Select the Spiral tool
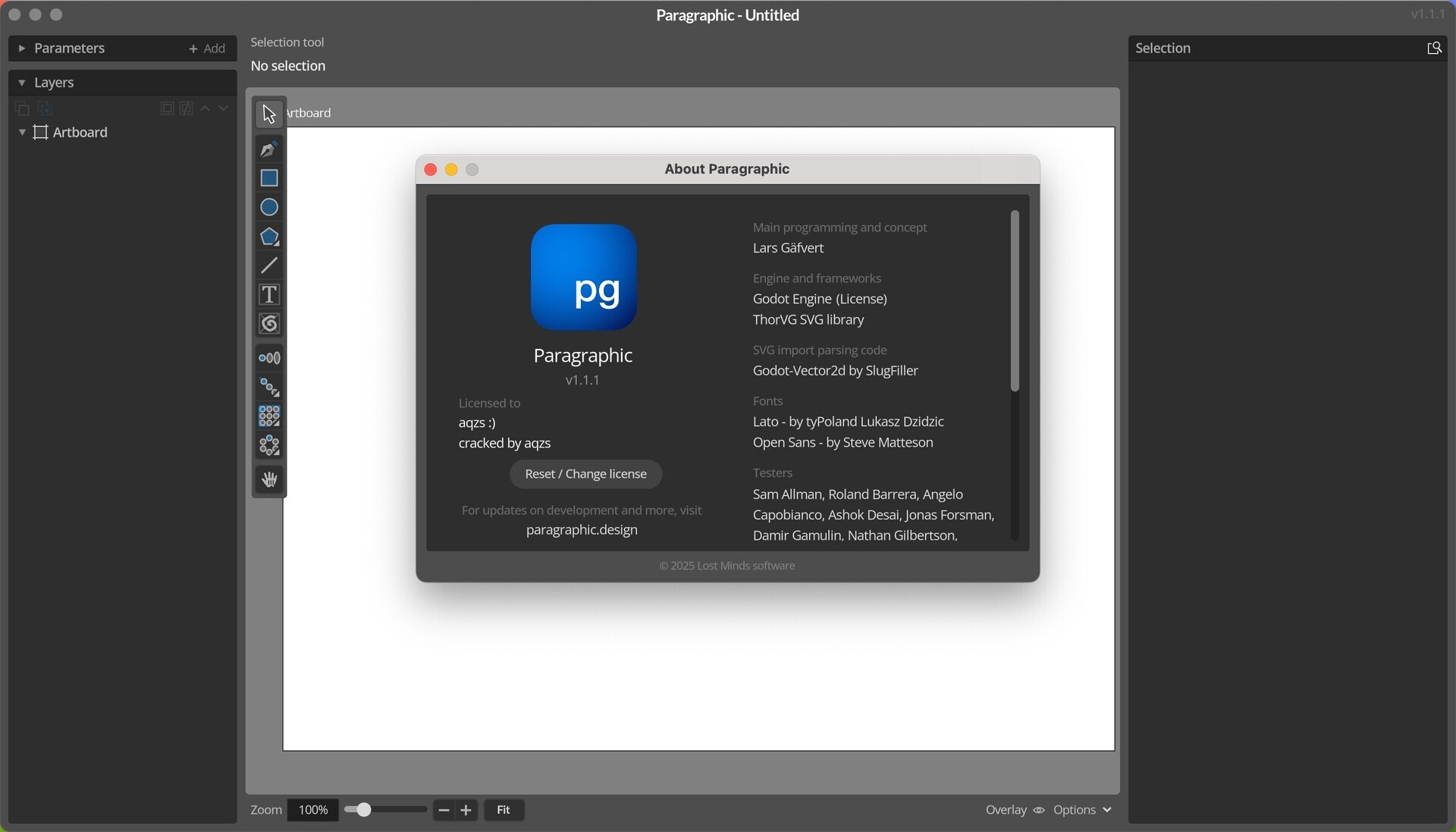The width and height of the screenshot is (1456, 832). [x=268, y=324]
